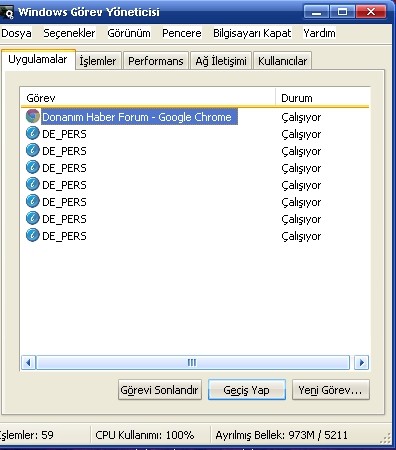Click the Geçiş Yap button

click(x=247, y=390)
